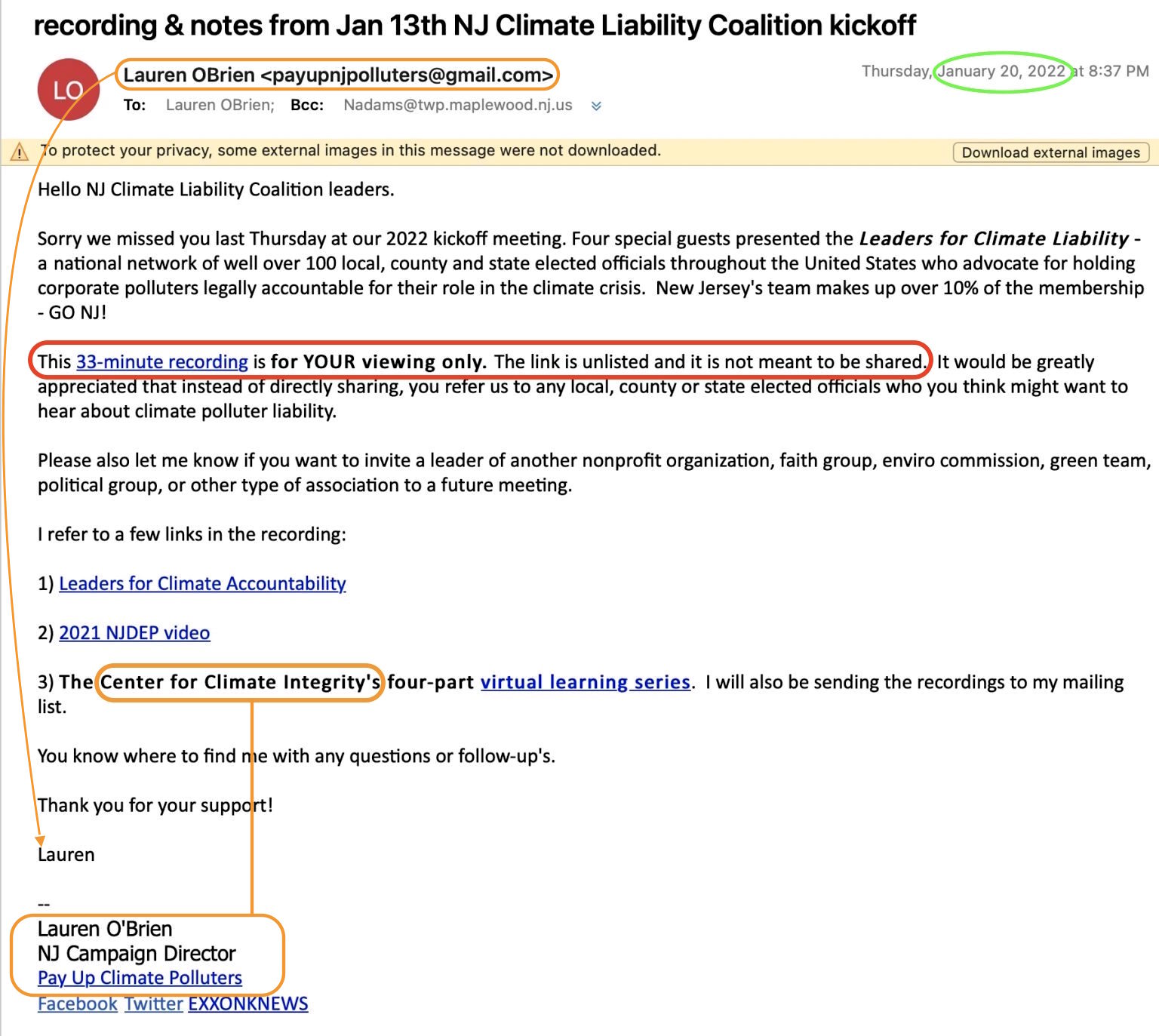Click the Download external images button

pos(1050,152)
